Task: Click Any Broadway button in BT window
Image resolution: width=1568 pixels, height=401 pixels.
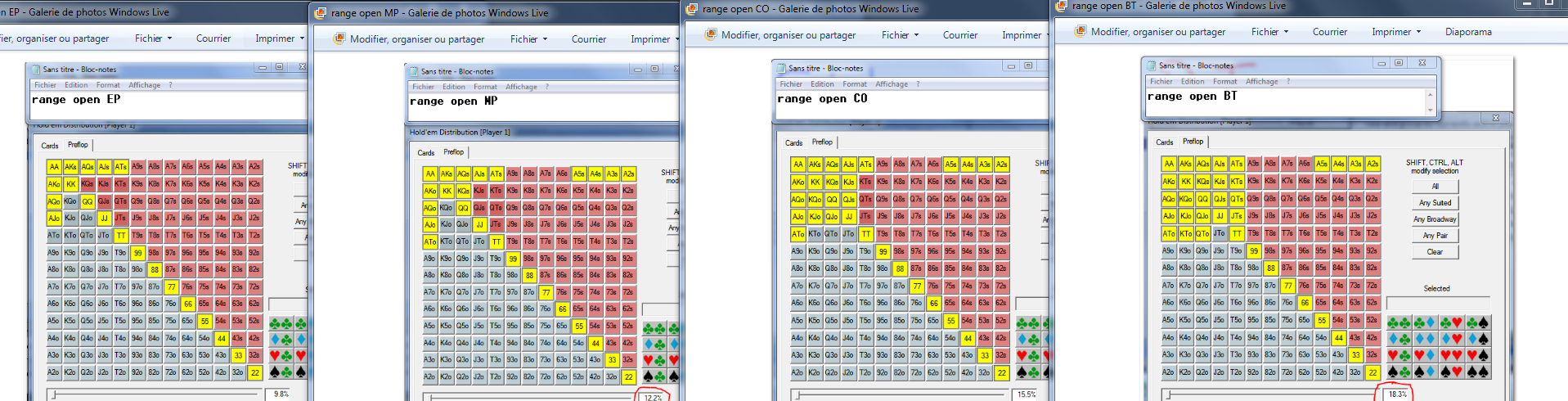Action: pos(1435,219)
